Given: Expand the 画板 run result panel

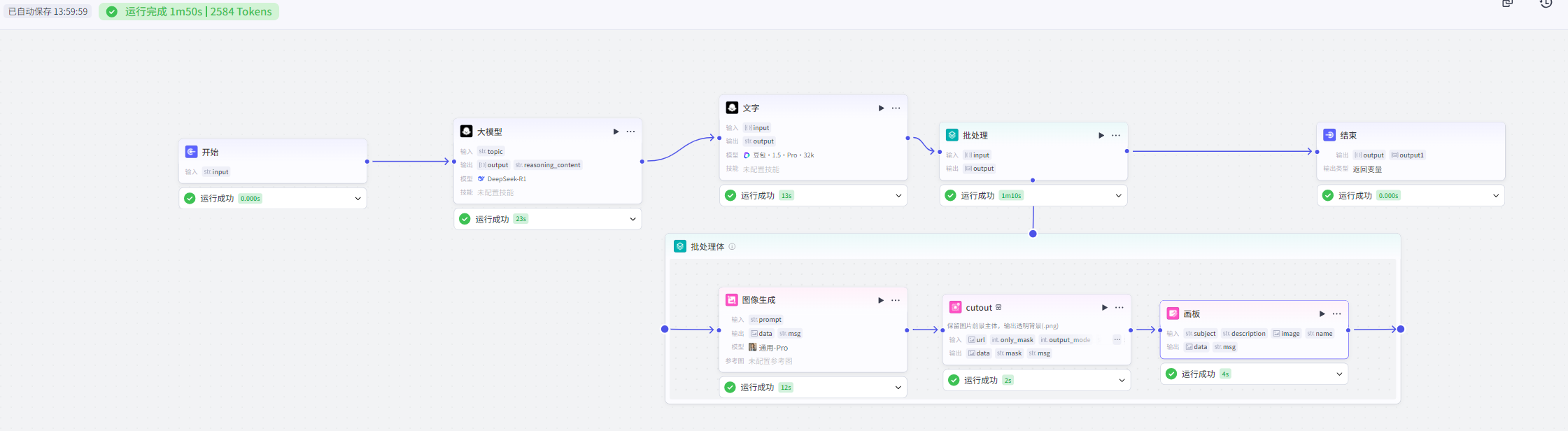Looking at the screenshot, I should tap(1339, 374).
